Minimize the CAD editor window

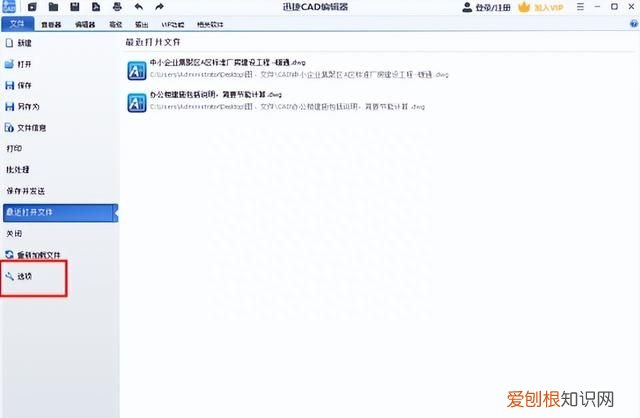point(597,7)
